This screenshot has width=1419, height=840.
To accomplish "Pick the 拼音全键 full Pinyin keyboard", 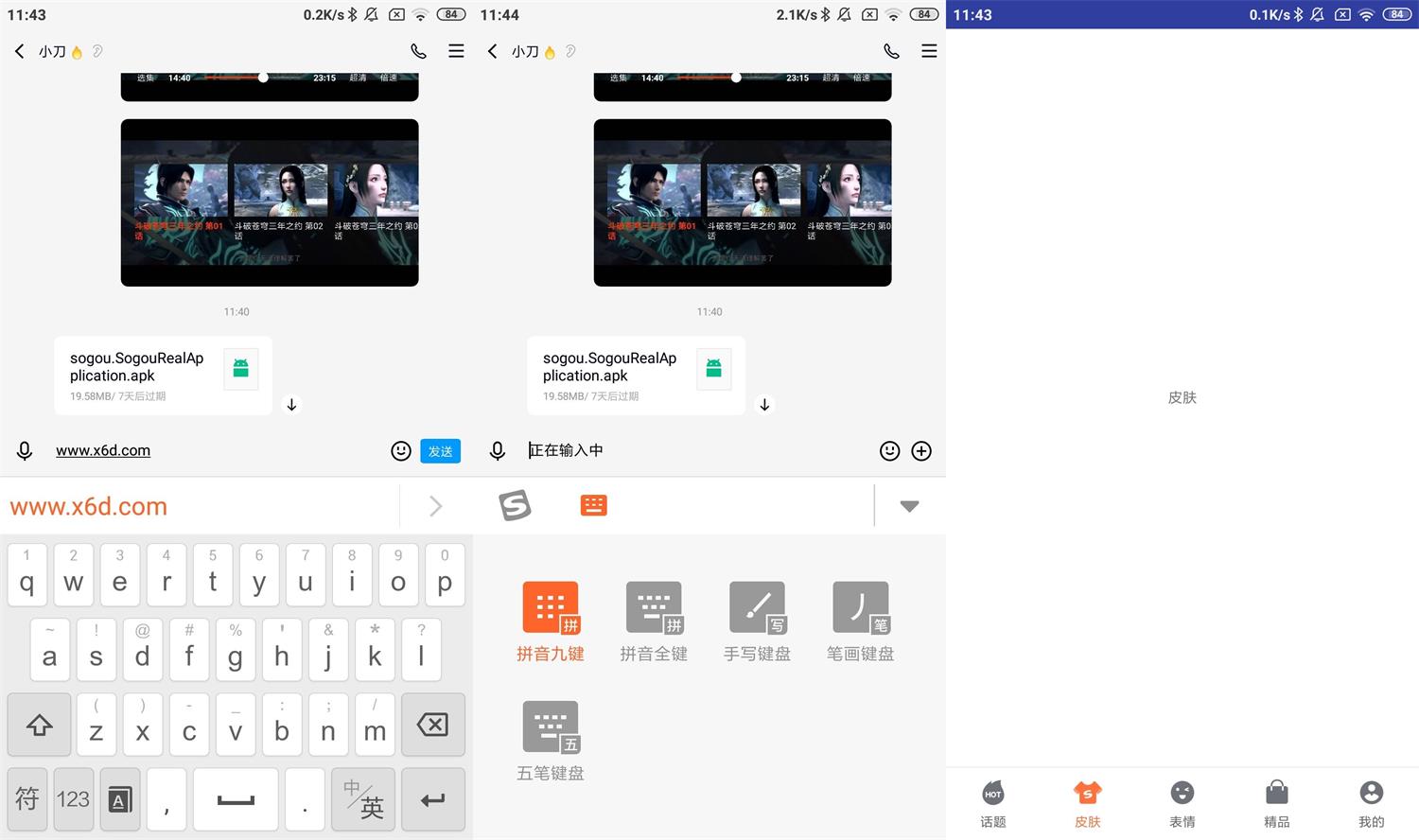I will tap(653, 608).
